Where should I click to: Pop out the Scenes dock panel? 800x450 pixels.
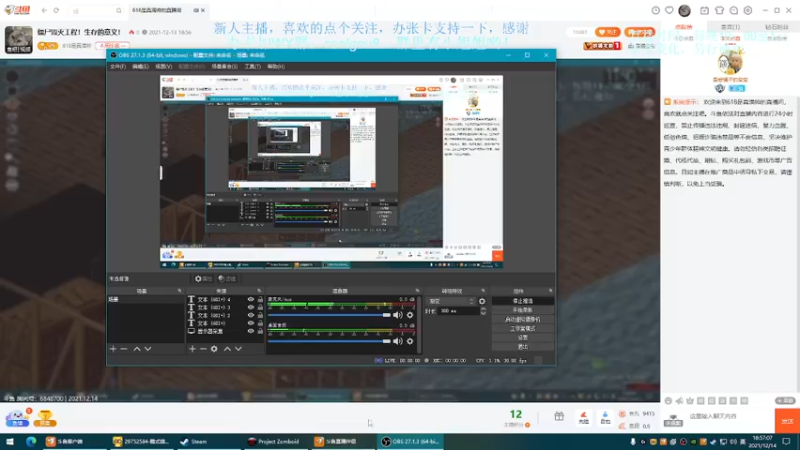(180, 291)
